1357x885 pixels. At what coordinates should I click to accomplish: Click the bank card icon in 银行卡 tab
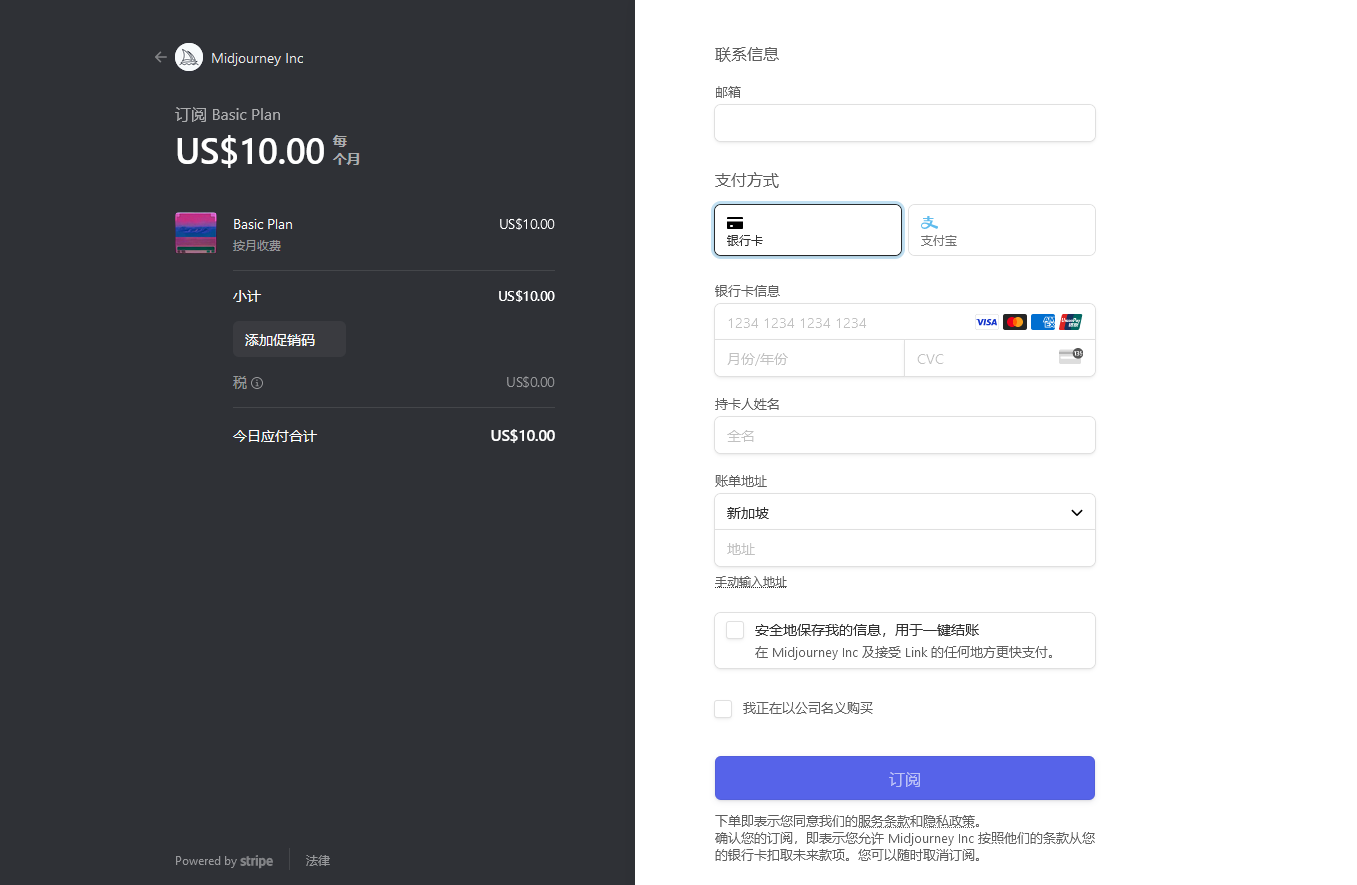click(735, 222)
